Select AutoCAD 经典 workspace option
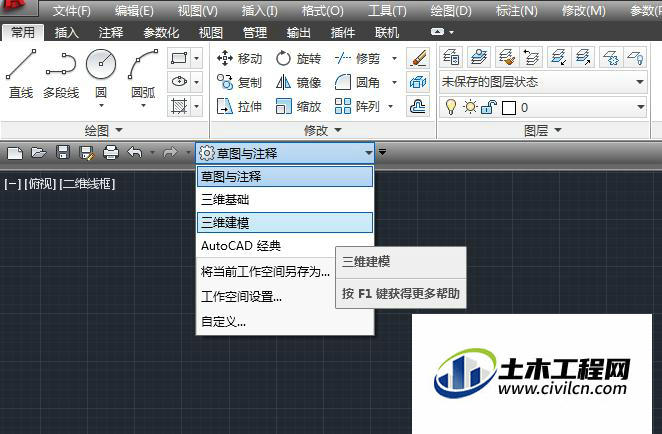 [x=285, y=246]
